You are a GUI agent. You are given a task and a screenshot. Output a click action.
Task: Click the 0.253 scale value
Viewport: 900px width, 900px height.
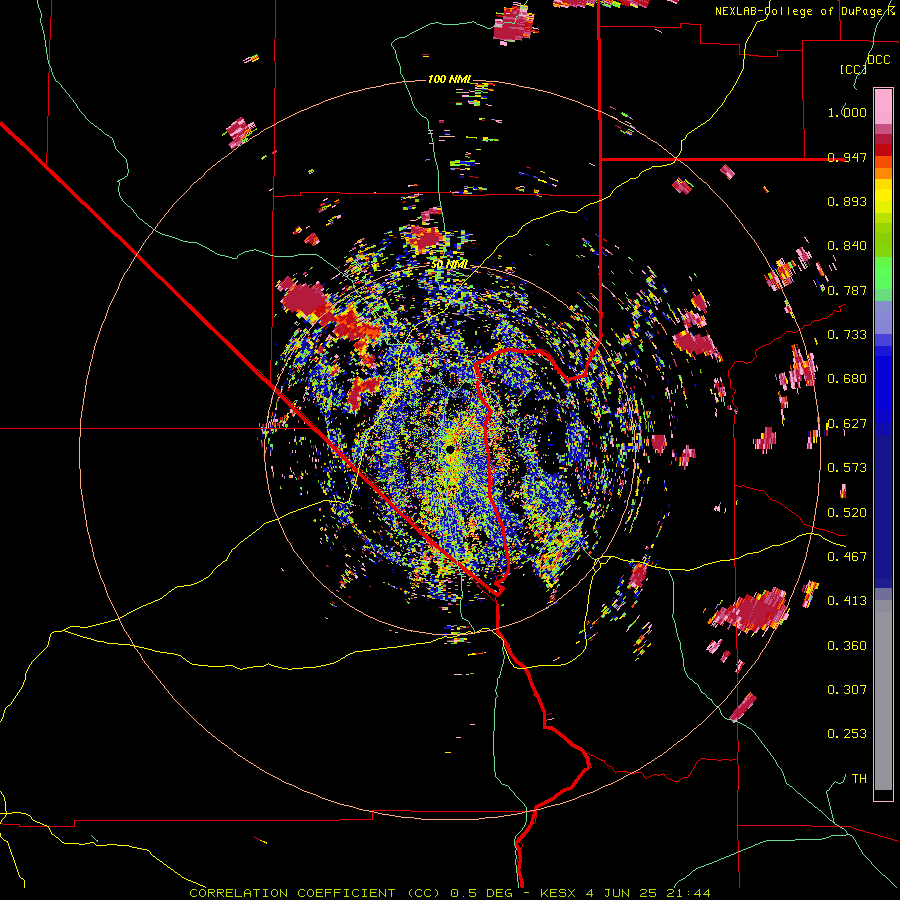[x=847, y=734]
